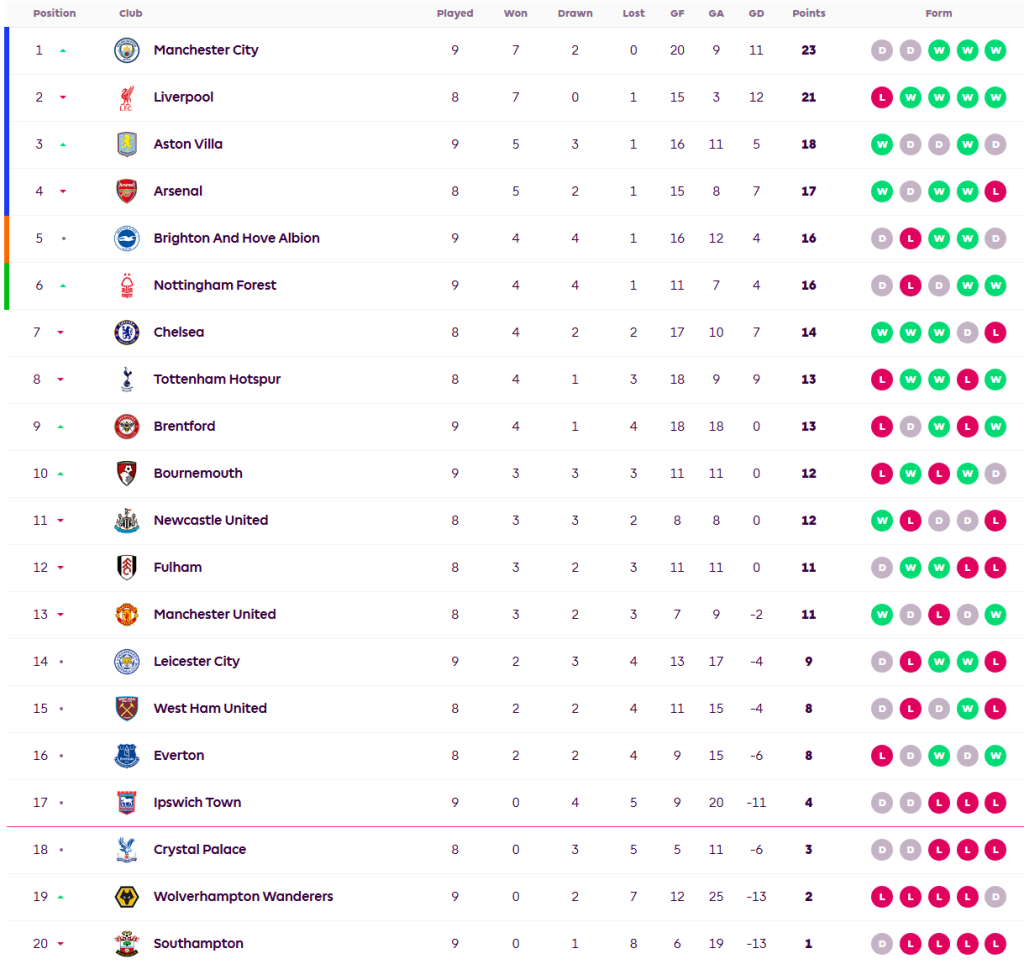Click the Manchester City club crest
This screenshot has height=964, width=1024.
pos(127,51)
